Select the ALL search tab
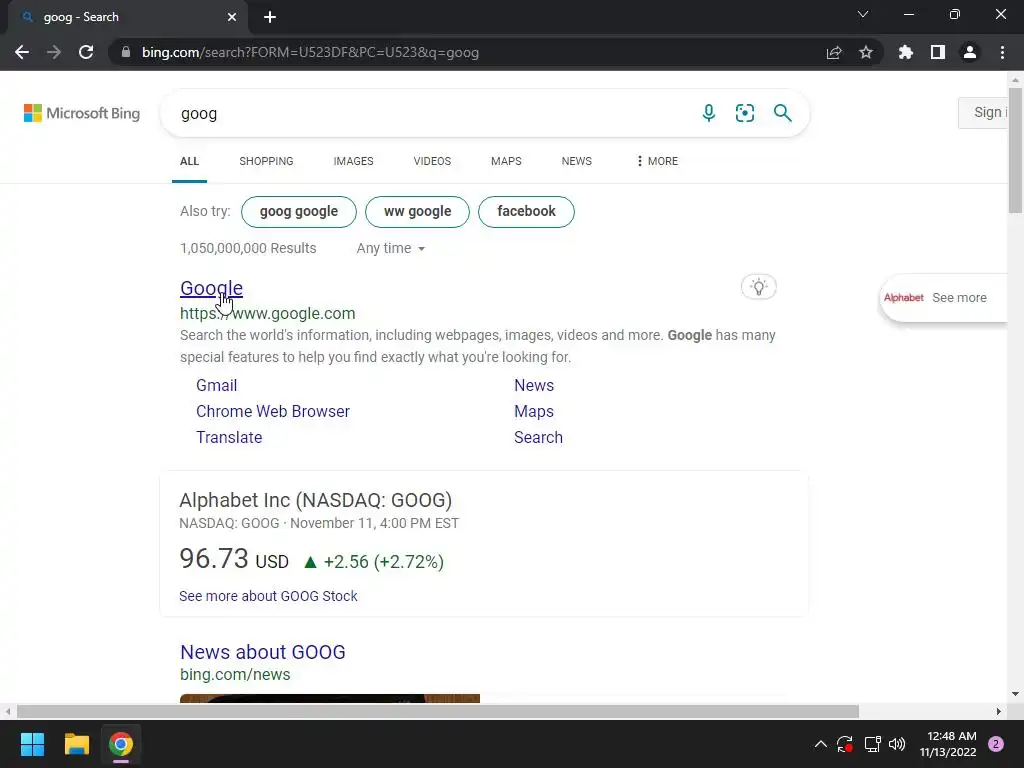 tap(189, 161)
